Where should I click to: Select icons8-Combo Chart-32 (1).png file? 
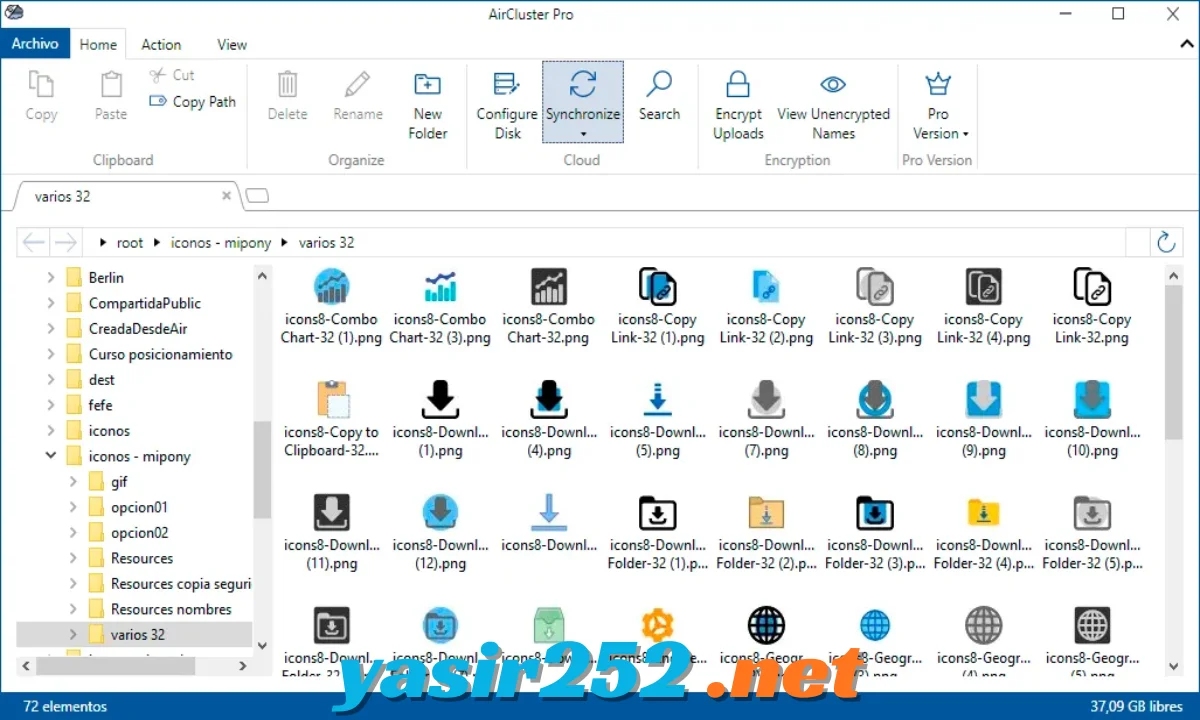(x=331, y=307)
